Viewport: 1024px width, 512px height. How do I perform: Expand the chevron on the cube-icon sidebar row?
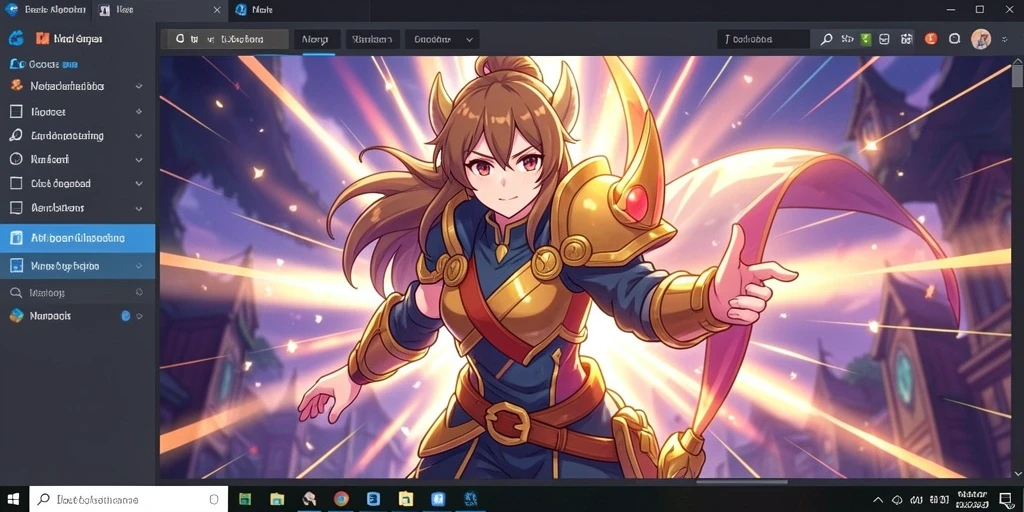(x=139, y=316)
